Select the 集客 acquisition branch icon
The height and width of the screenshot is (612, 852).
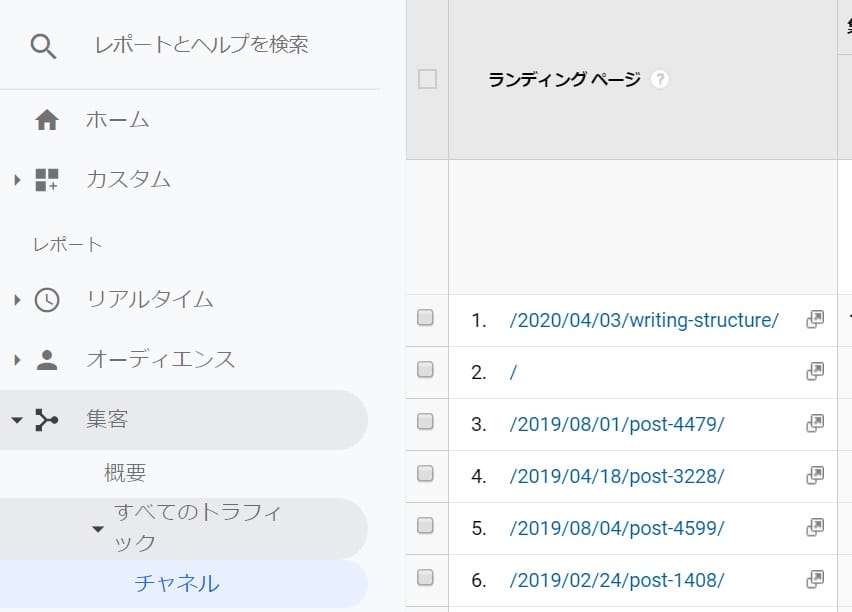pos(46,419)
